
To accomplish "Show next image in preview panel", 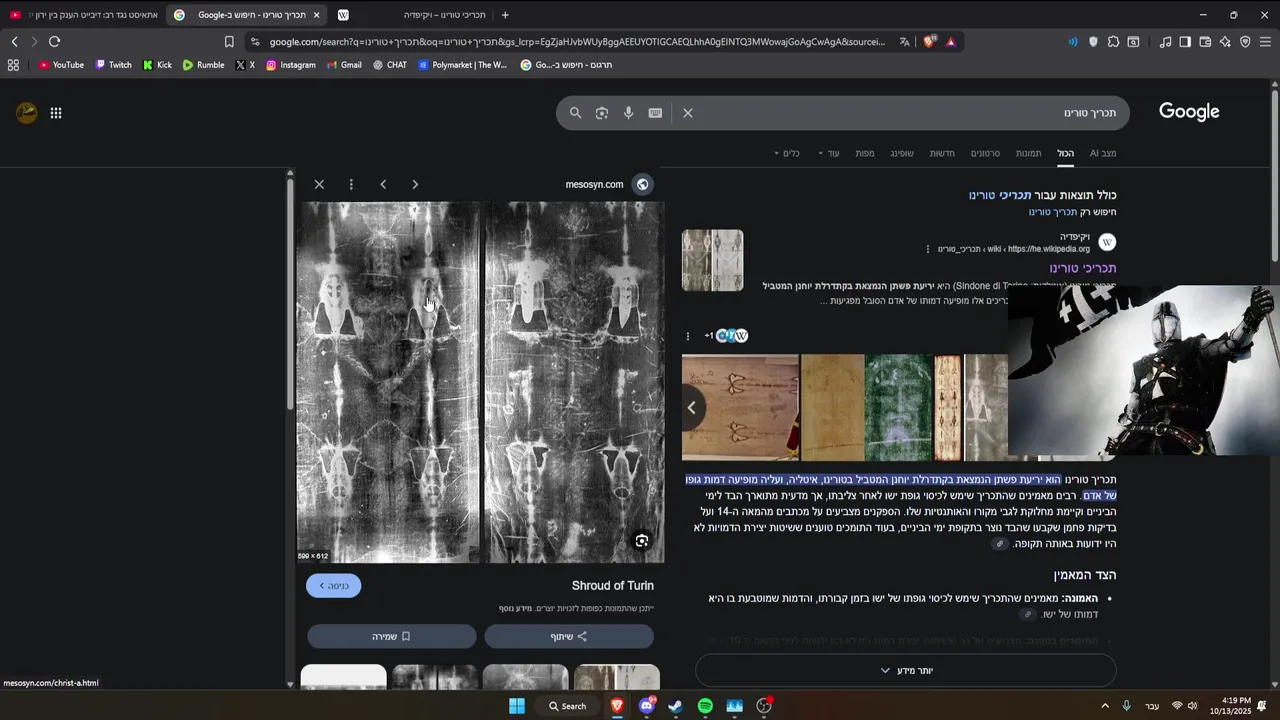I will (x=415, y=184).
